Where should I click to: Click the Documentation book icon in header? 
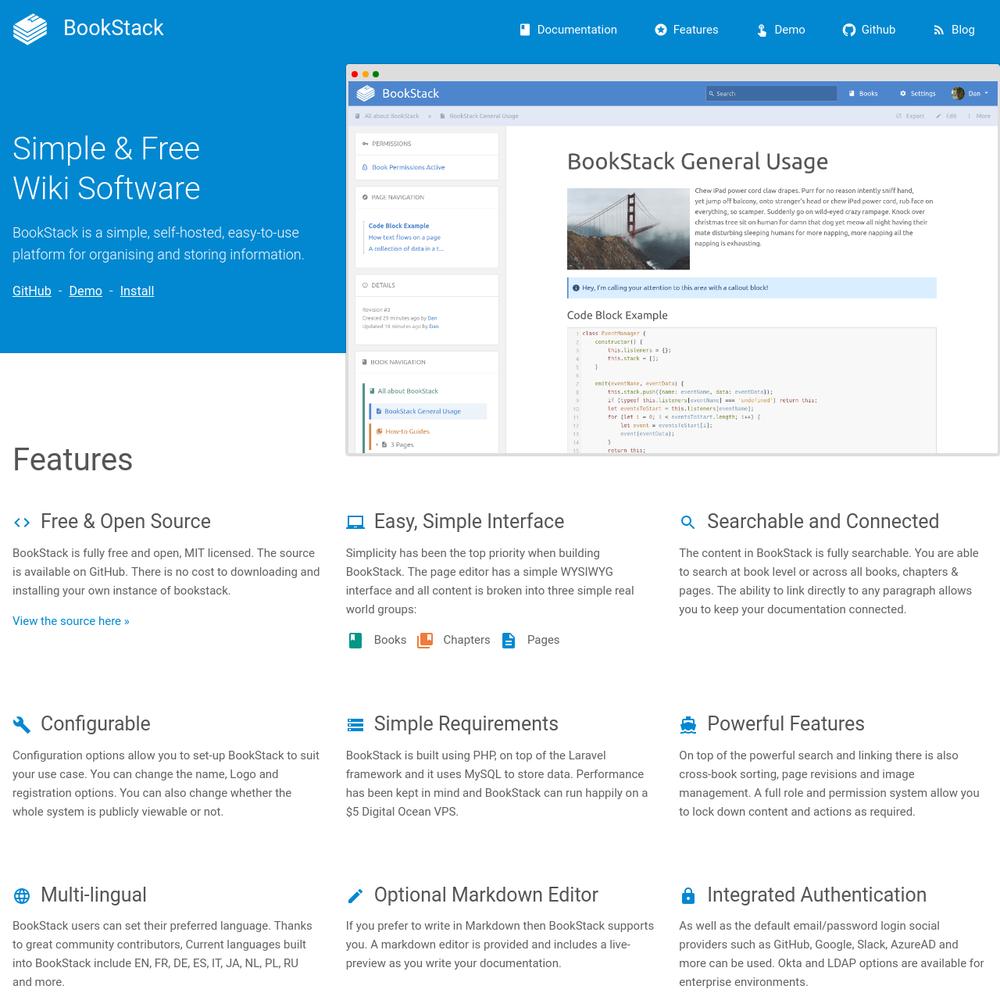tap(525, 29)
